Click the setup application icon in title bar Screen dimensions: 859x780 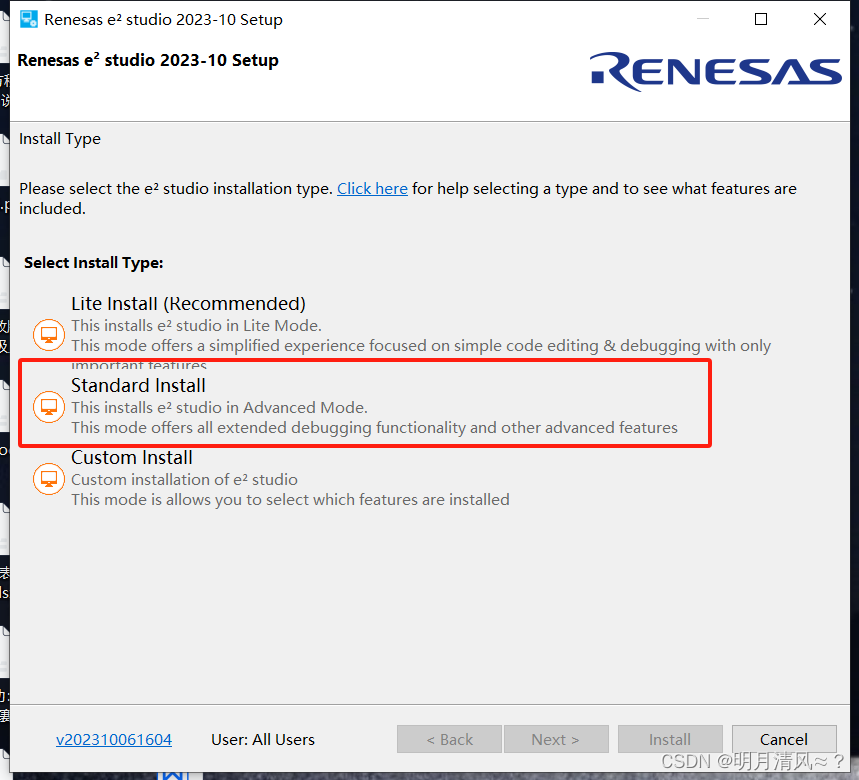tap(28, 19)
